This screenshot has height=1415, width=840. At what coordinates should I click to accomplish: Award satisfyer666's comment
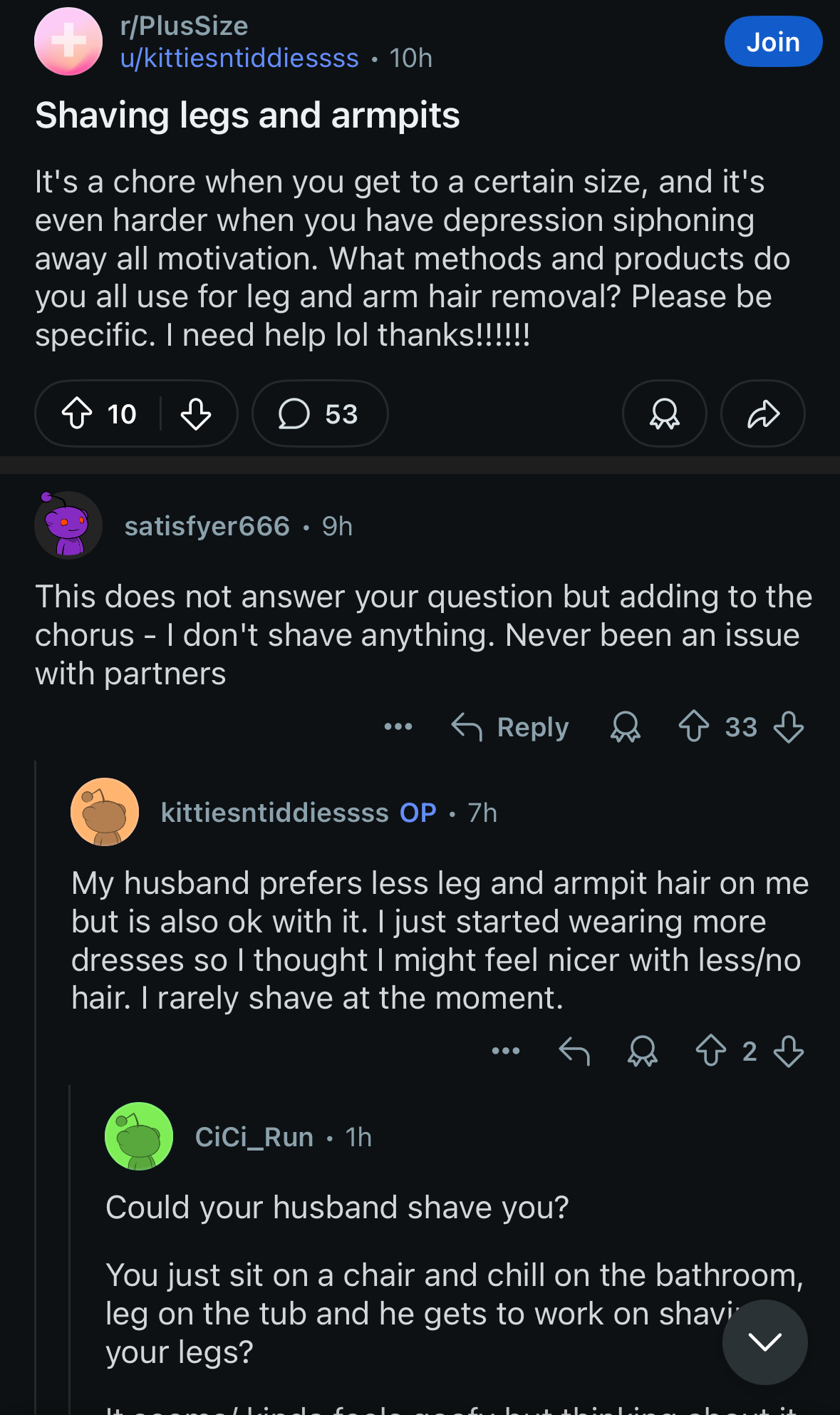pyautogui.click(x=625, y=727)
